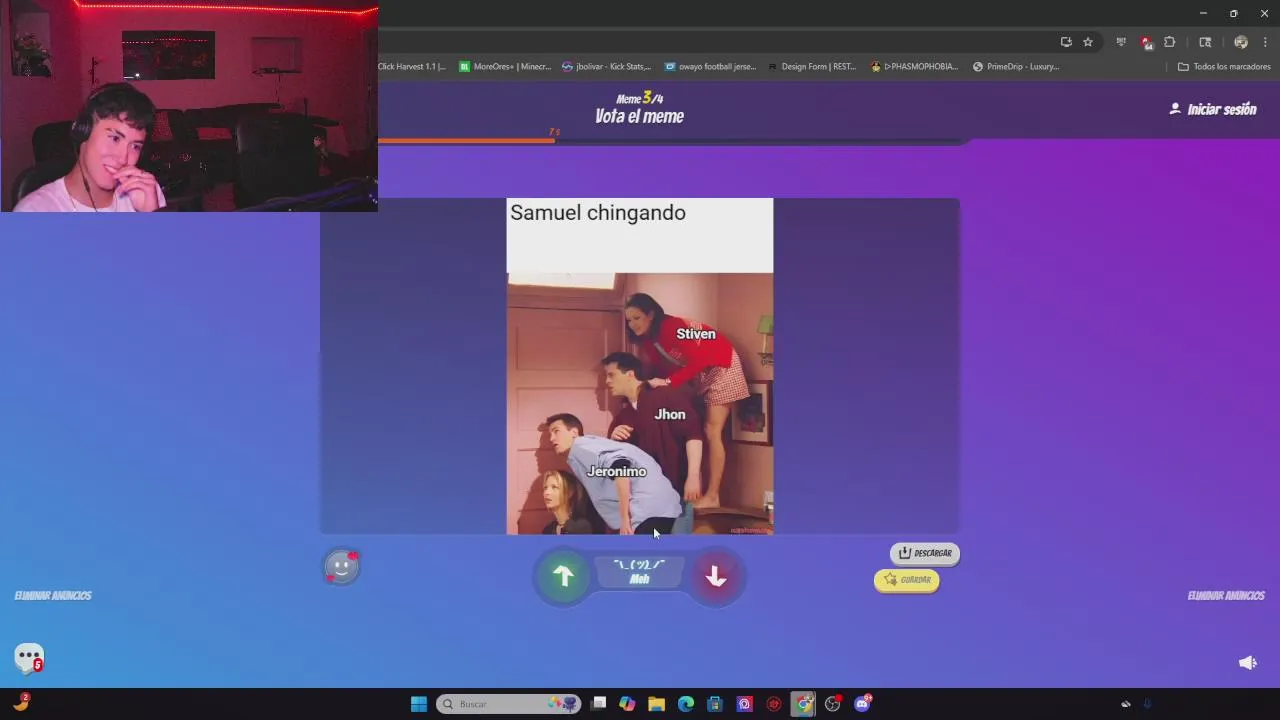Image resolution: width=1280 pixels, height=720 pixels.
Task: Open the PrimeDrip Luxury bookmark
Action: point(1016,67)
